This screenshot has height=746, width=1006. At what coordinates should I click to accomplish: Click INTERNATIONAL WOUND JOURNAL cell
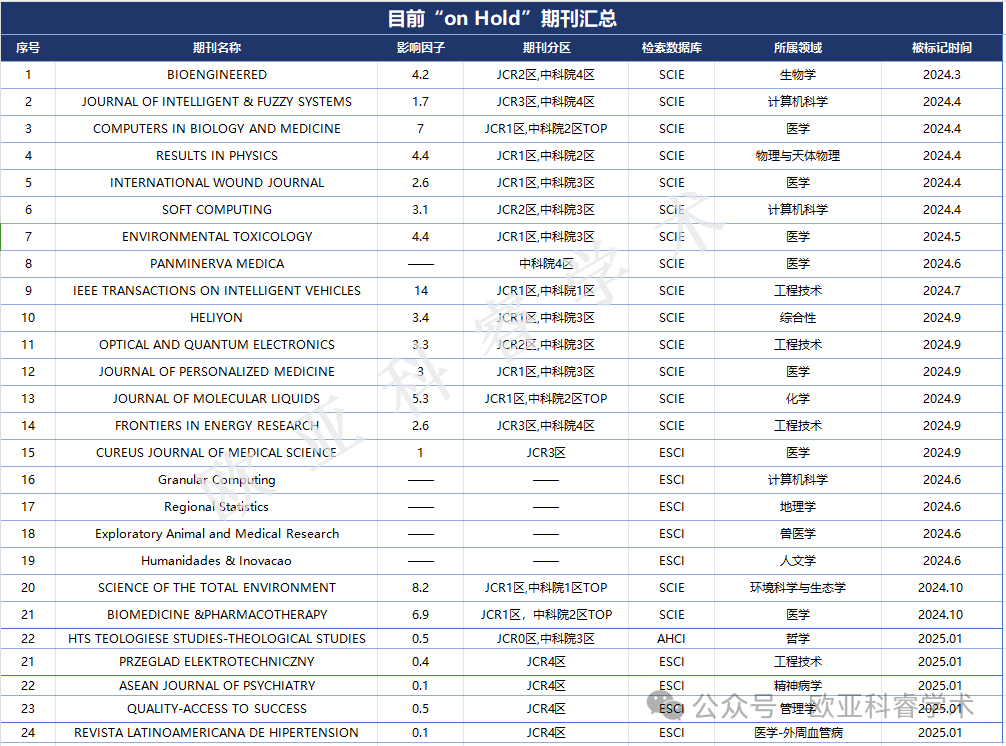tap(217, 182)
